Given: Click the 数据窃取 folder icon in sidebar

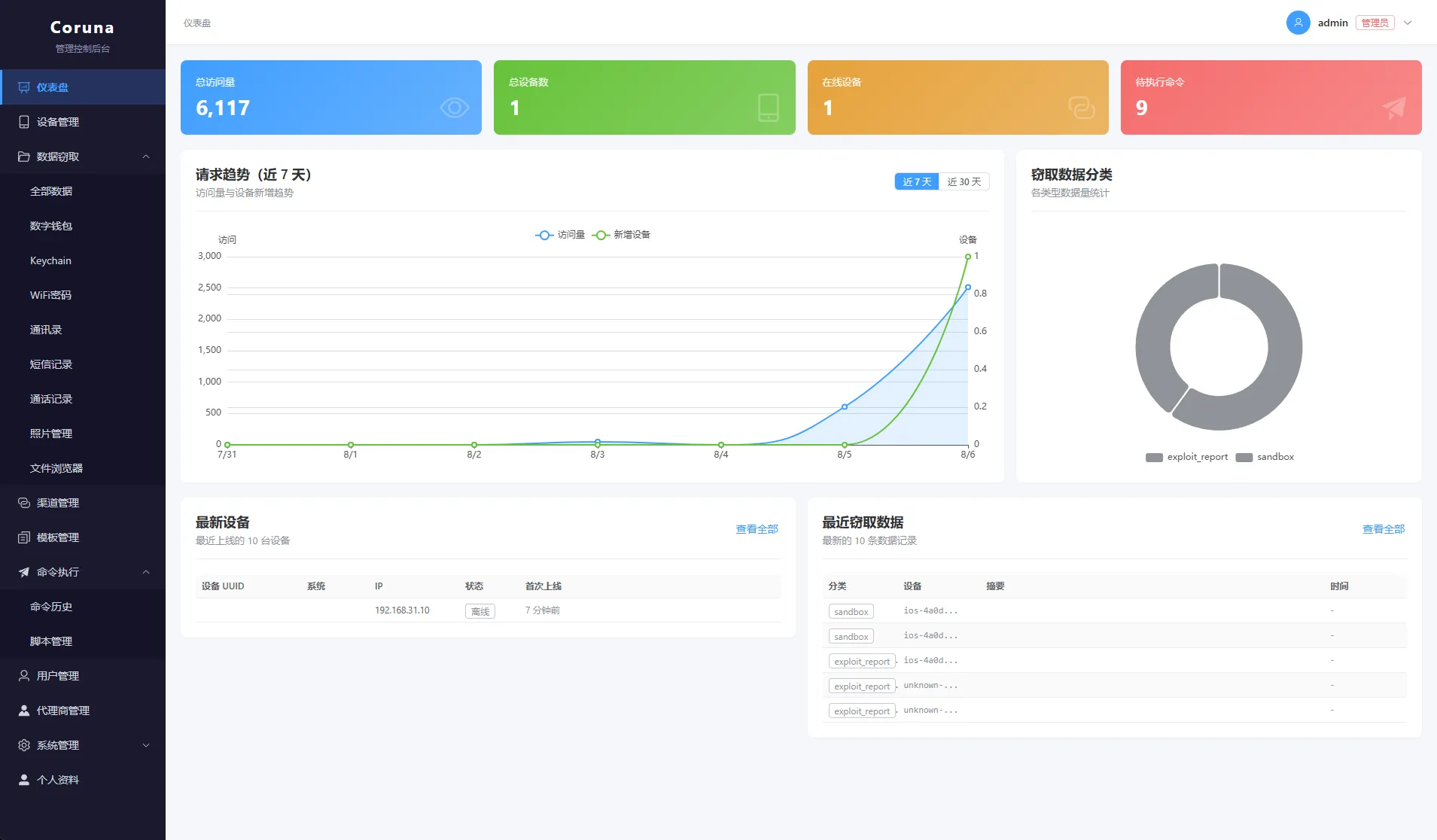Looking at the screenshot, I should (24, 157).
